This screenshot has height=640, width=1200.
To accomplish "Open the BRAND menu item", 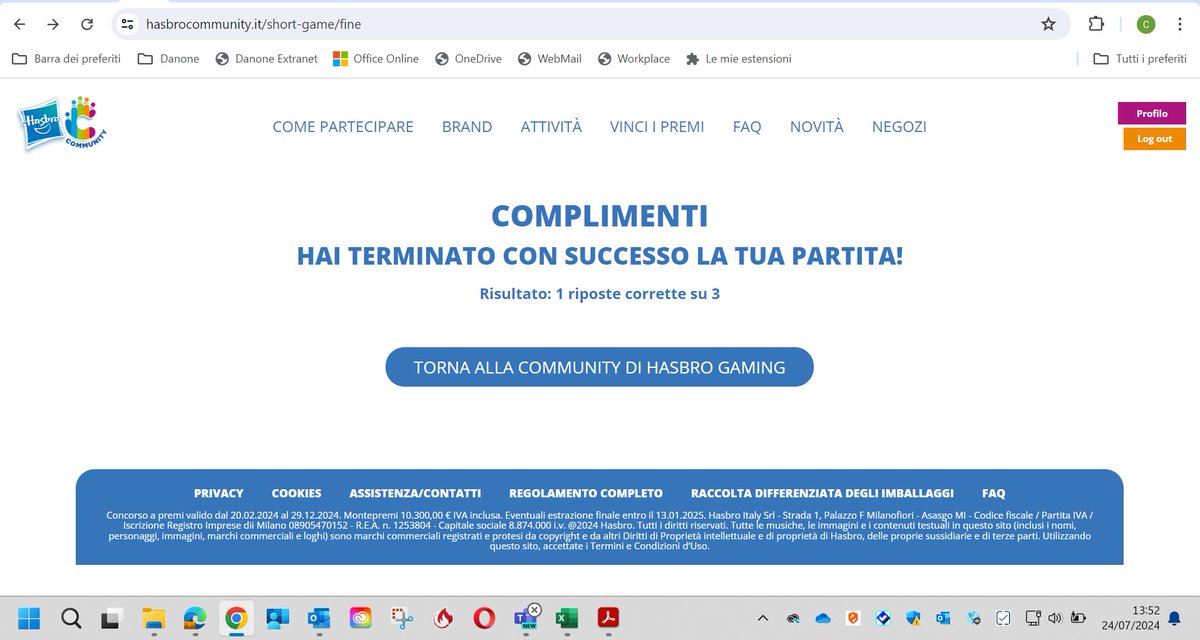I will pos(467,127).
